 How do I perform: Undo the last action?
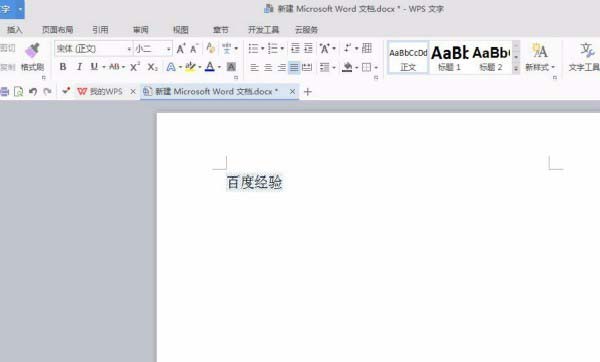33,92
